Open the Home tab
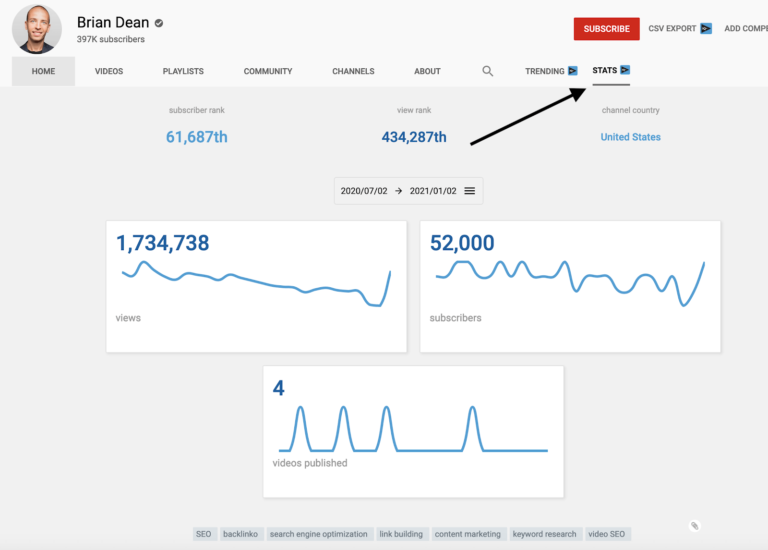 [44, 71]
